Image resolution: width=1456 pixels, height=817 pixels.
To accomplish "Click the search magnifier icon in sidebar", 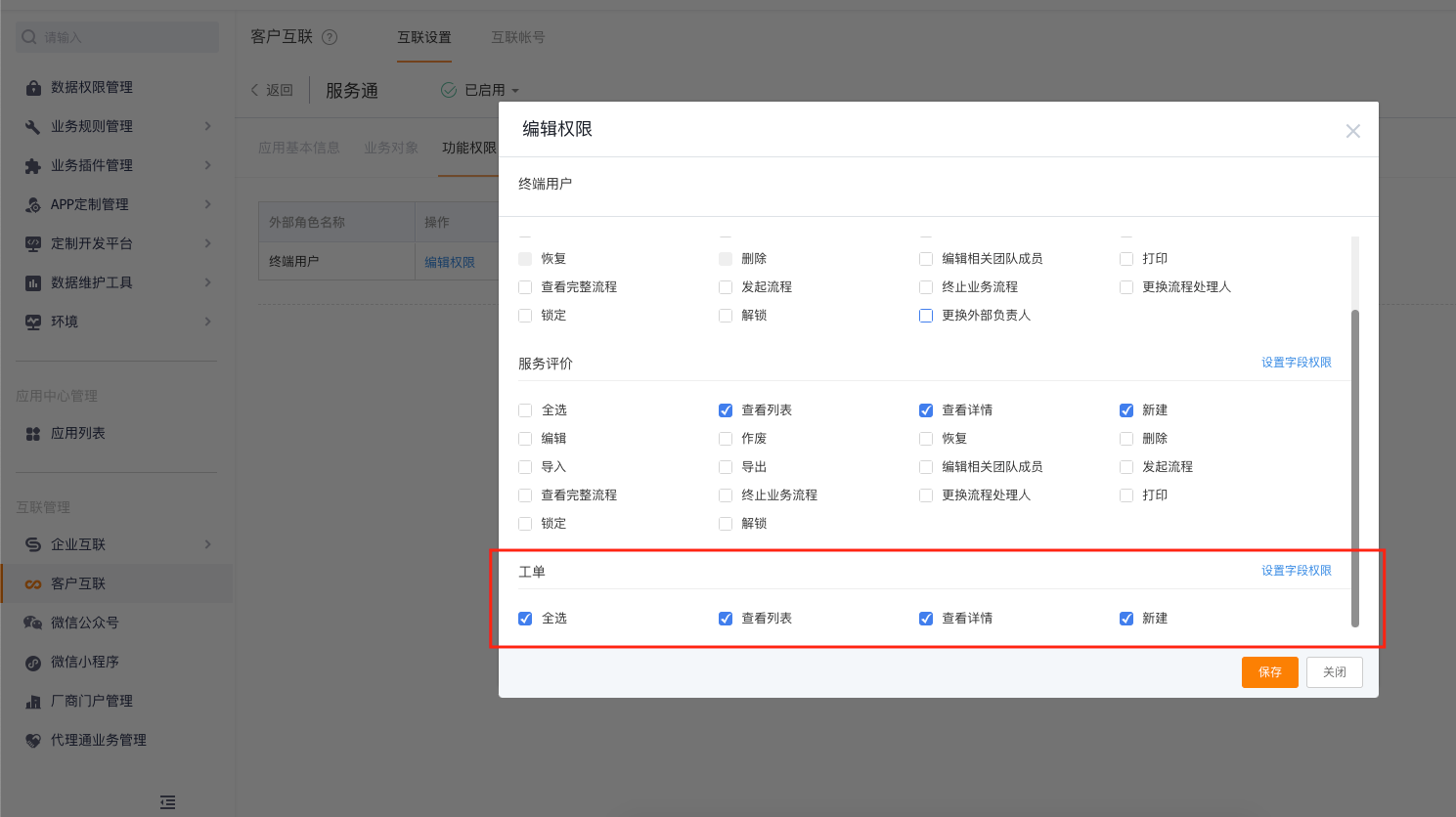I will point(29,37).
